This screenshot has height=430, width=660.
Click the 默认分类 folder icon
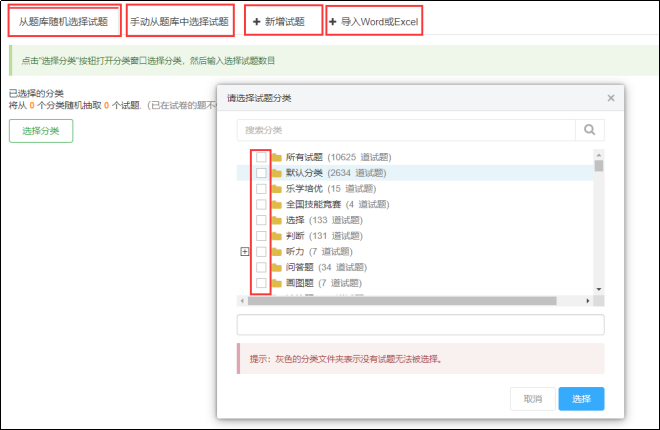(x=277, y=173)
